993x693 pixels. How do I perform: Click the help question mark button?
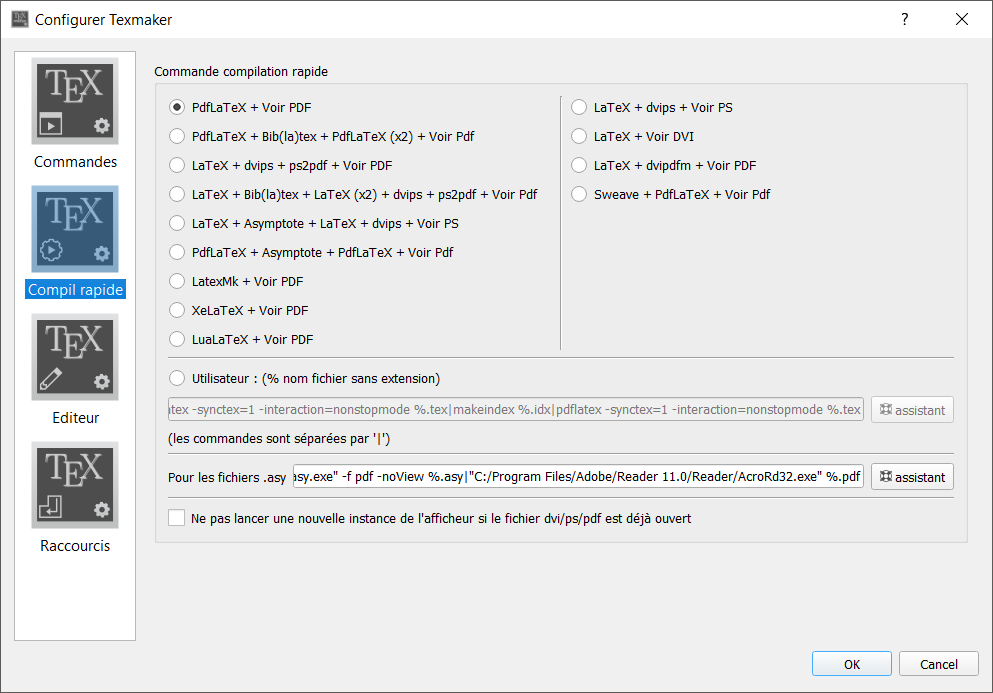tap(905, 19)
